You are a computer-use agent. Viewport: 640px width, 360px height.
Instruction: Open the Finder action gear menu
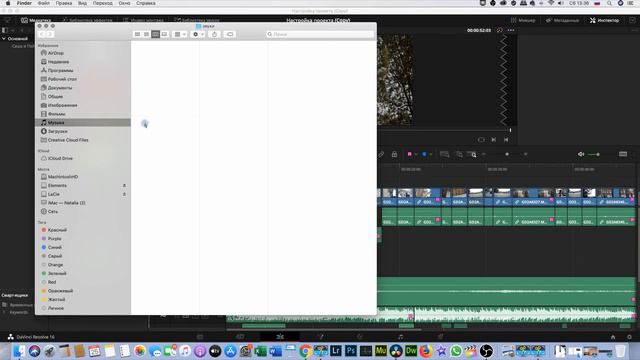tap(198, 34)
